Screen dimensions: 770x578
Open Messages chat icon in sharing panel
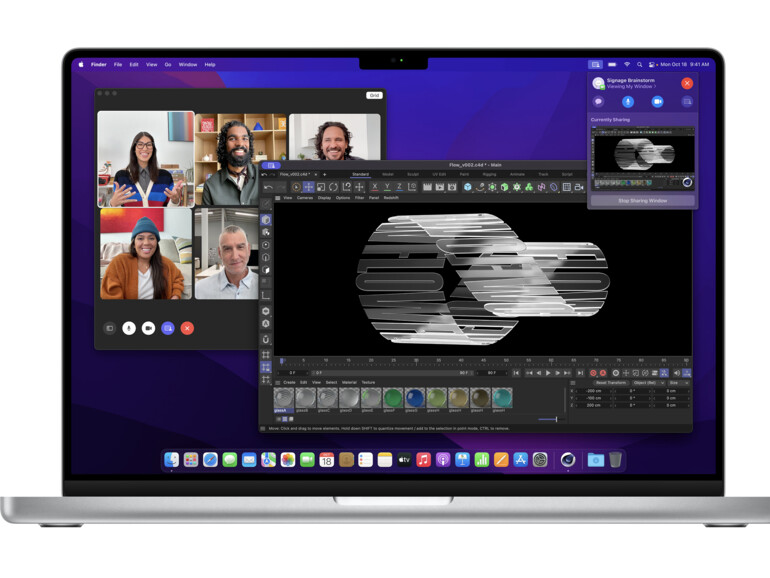pos(598,102)
